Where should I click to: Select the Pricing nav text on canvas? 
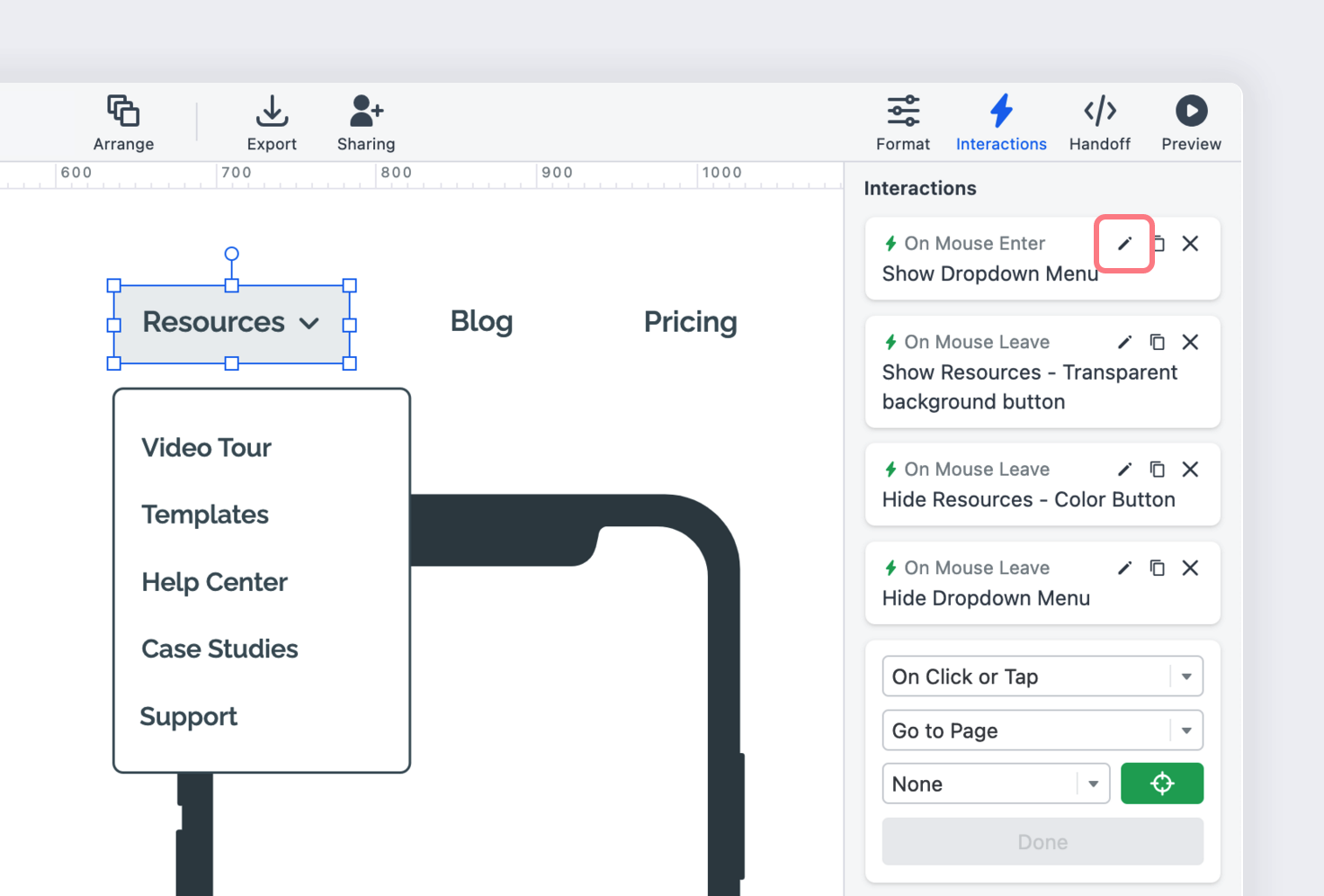[691, 322]
